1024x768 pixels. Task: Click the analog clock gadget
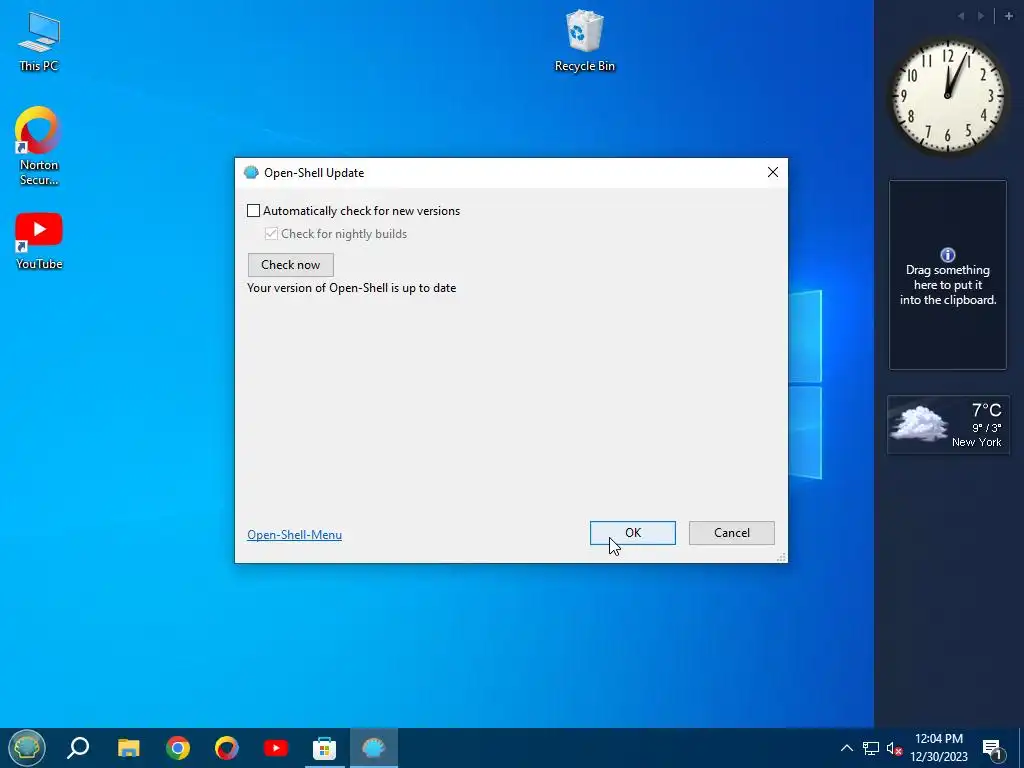pos(948,96)
